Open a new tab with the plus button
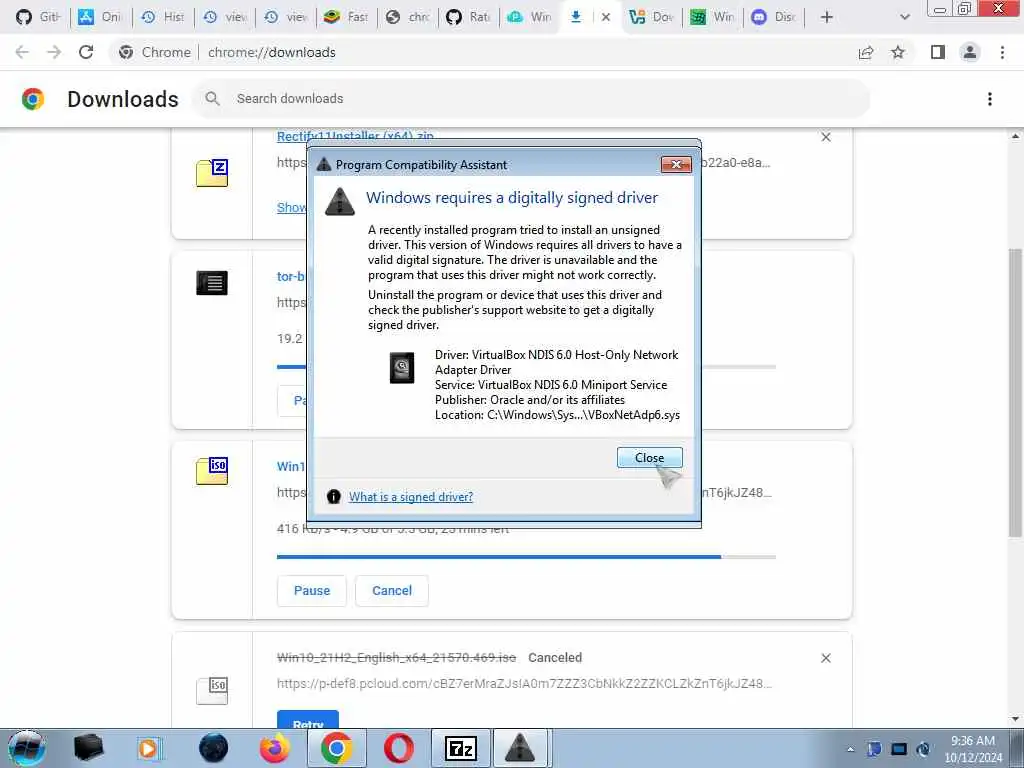Image resolution: width=1024 pixels, height=768 pixels. pos(827,17)
